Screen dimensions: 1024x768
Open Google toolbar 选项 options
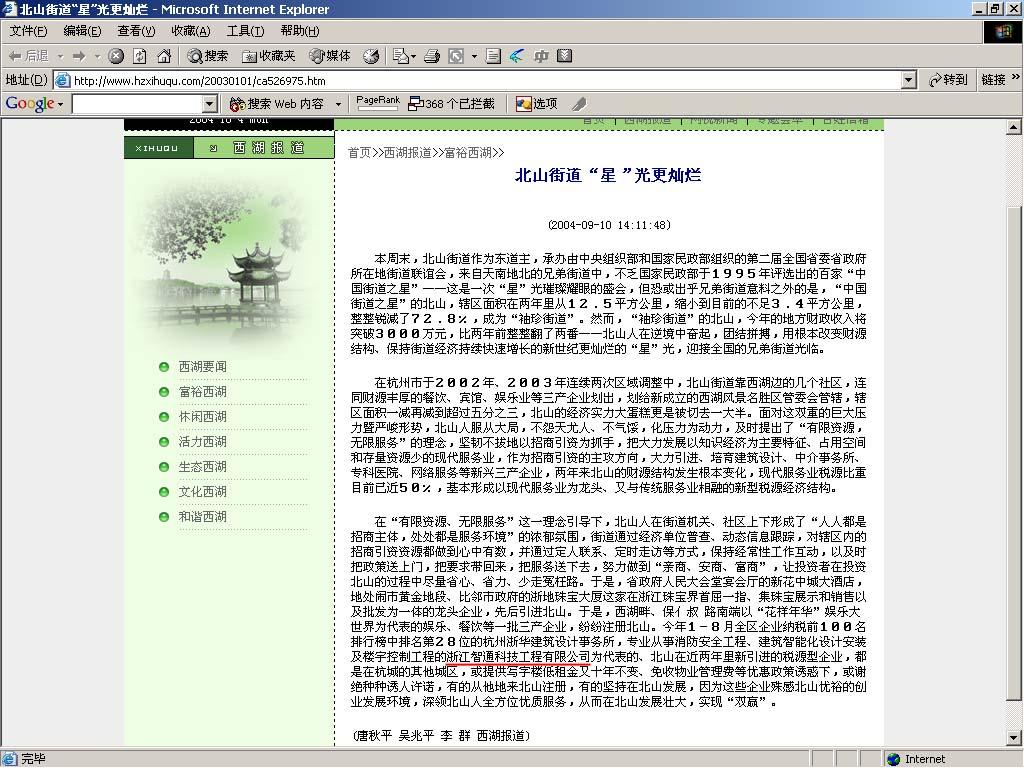(x=537, y=104)
